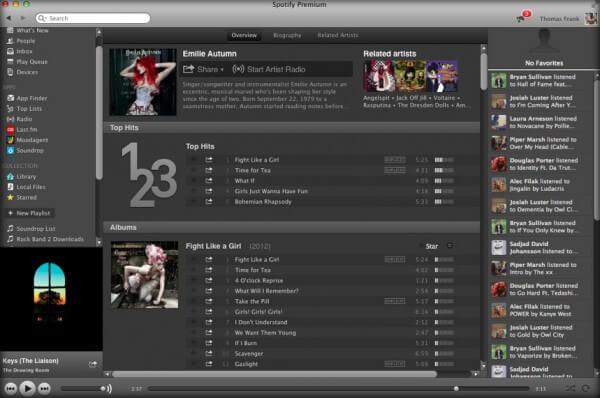
Task: Share the track What If
Action: coord(209,181)
